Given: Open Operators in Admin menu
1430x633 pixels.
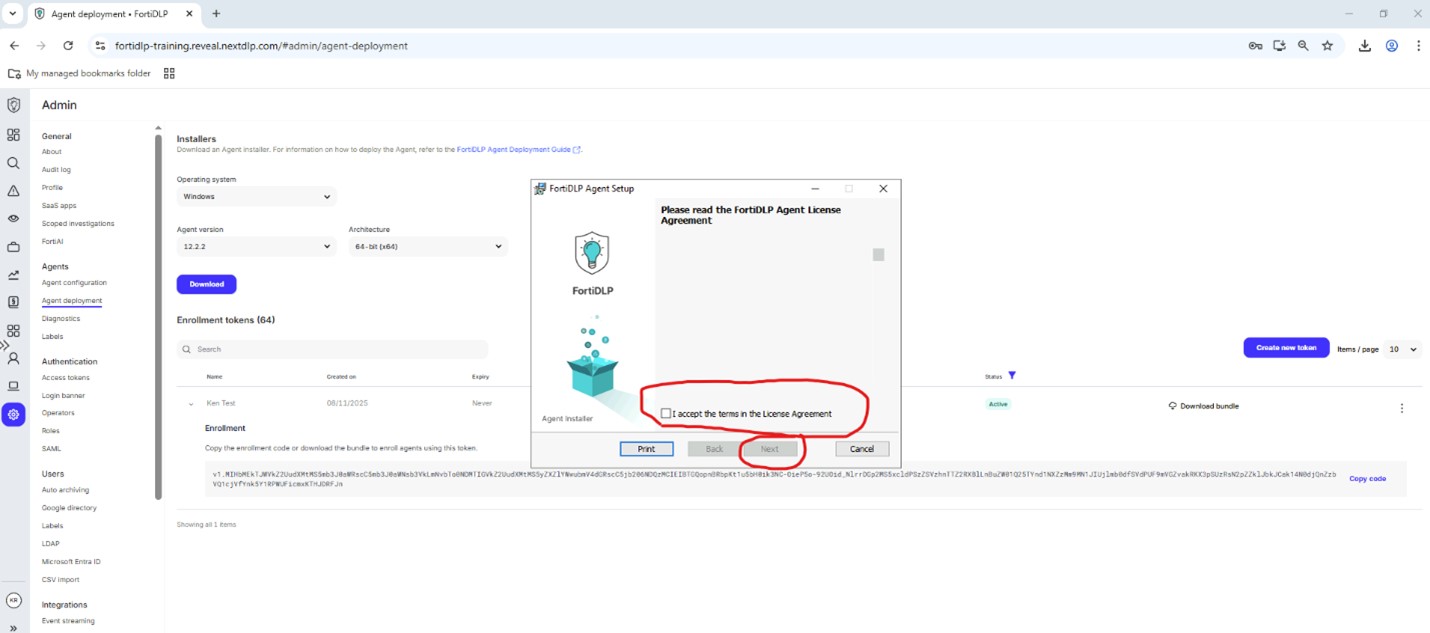Looking at the screenshot, I should tap(58, 413).
